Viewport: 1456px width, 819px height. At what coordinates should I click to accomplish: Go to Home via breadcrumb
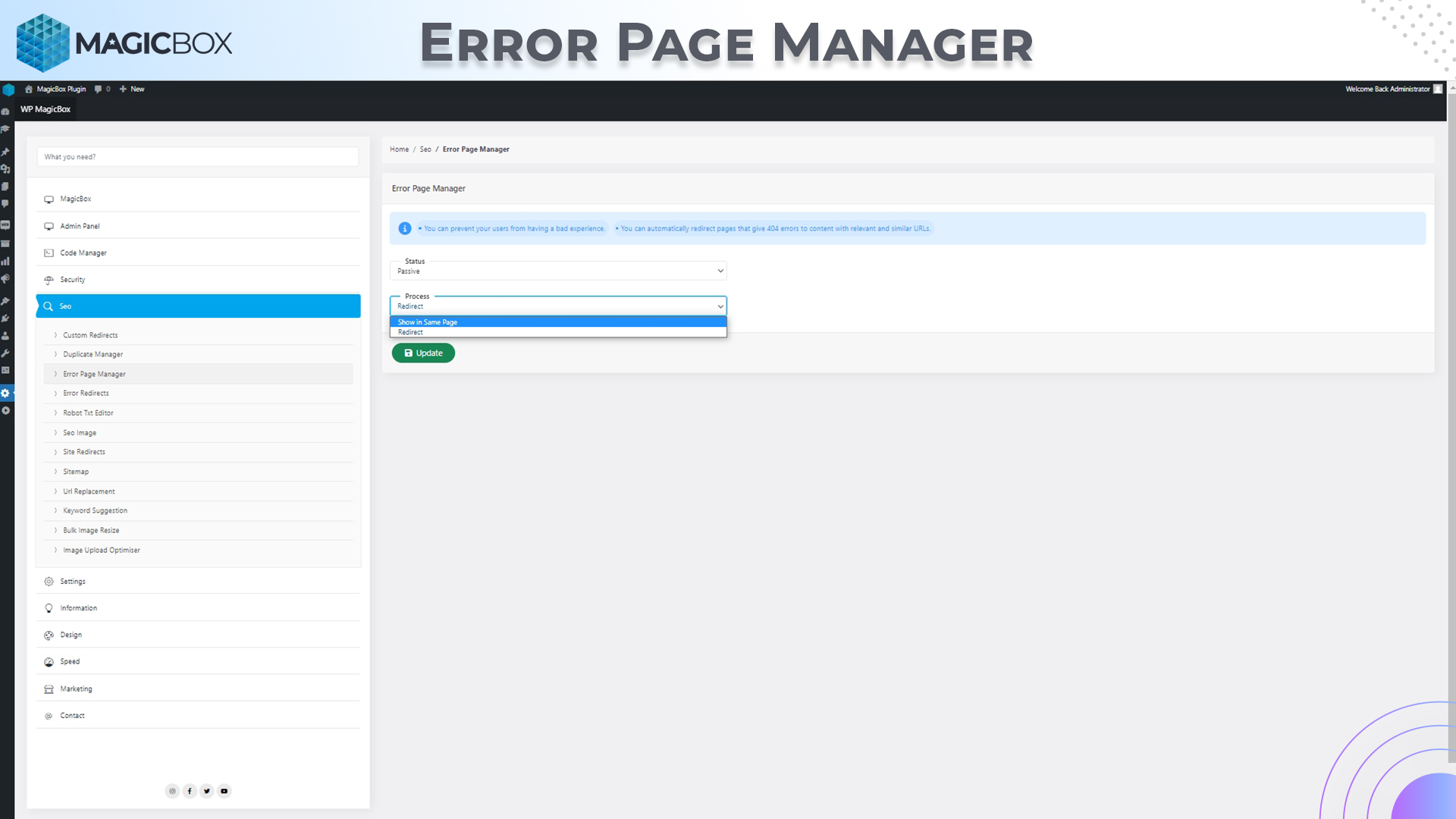tap(399, 149)
